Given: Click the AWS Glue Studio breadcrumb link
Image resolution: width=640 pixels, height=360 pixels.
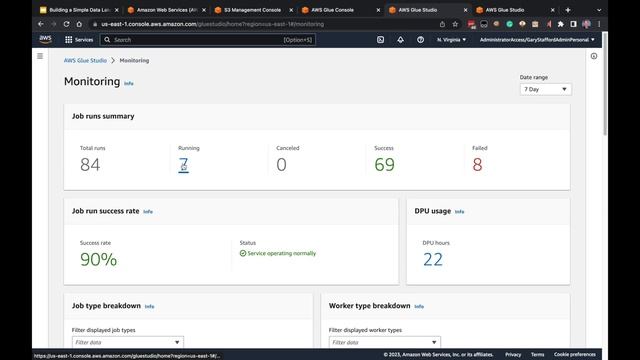Looking at the screenshot, I should coord(85,60).
